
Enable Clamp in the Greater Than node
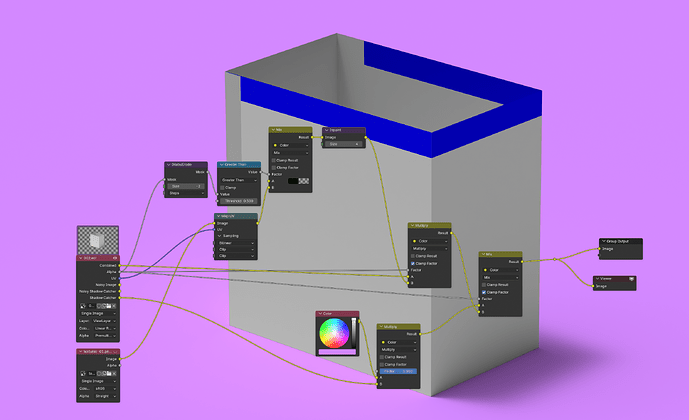[222, 188]
